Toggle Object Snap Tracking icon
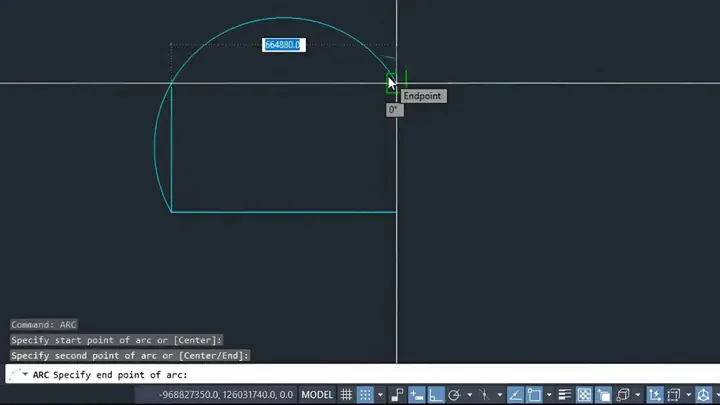The image size is (720, 405). 515,394
